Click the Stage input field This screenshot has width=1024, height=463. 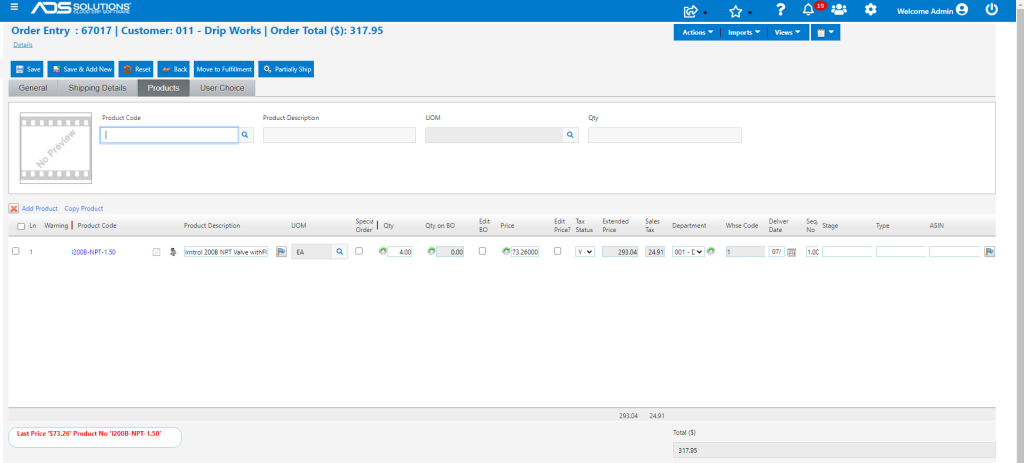847,252
